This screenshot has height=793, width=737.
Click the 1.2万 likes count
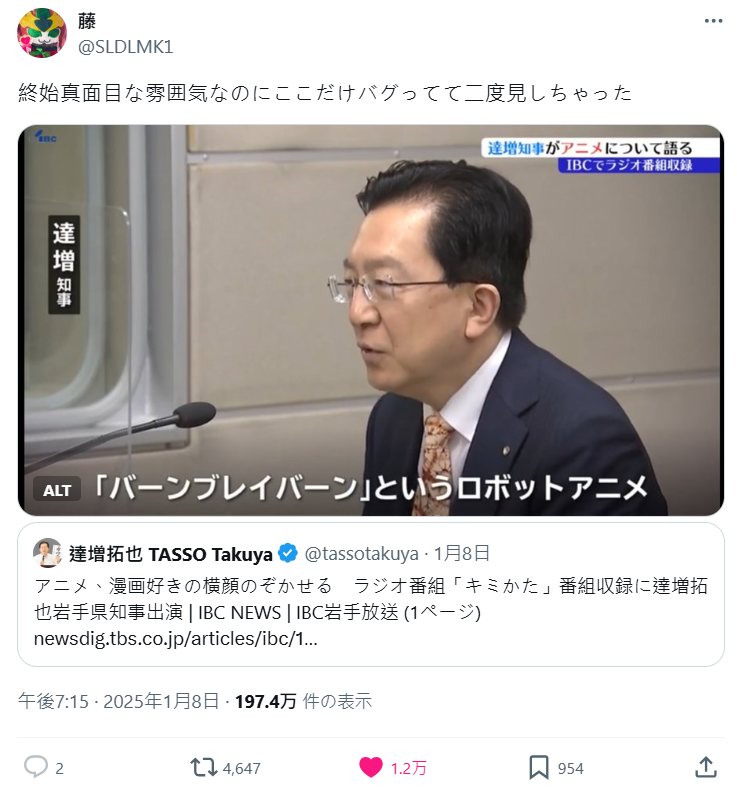point(408,768)
